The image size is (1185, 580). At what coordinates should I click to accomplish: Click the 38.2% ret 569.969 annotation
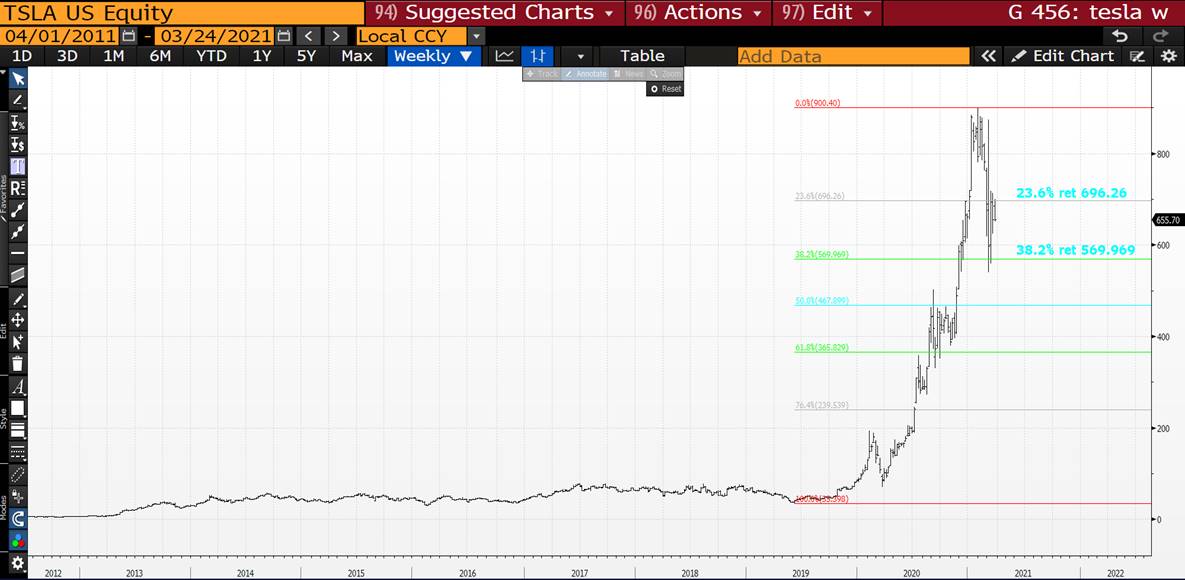1075,250
